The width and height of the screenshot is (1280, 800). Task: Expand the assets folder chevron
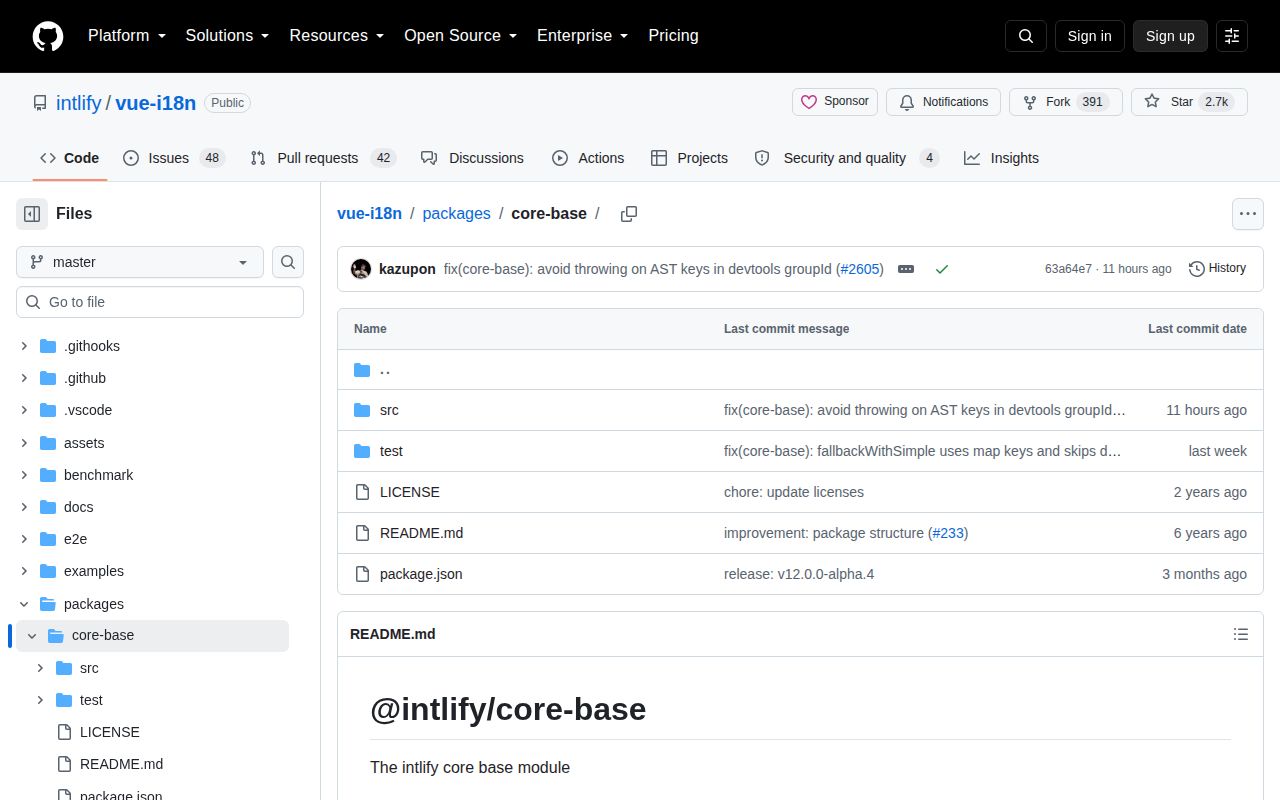point(24,443)
